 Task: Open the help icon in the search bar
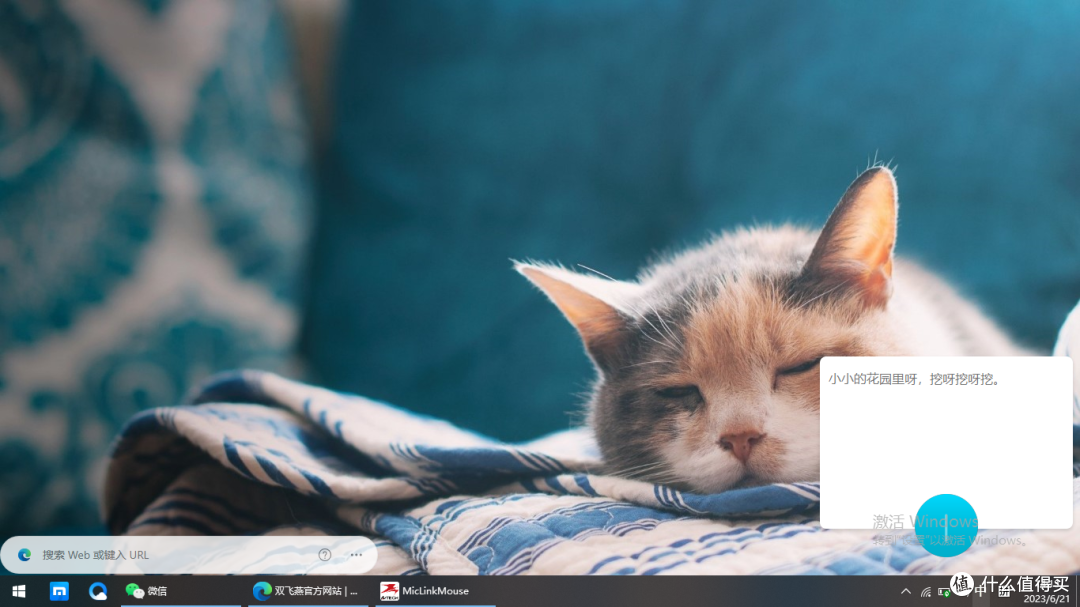tap(325, 555)
